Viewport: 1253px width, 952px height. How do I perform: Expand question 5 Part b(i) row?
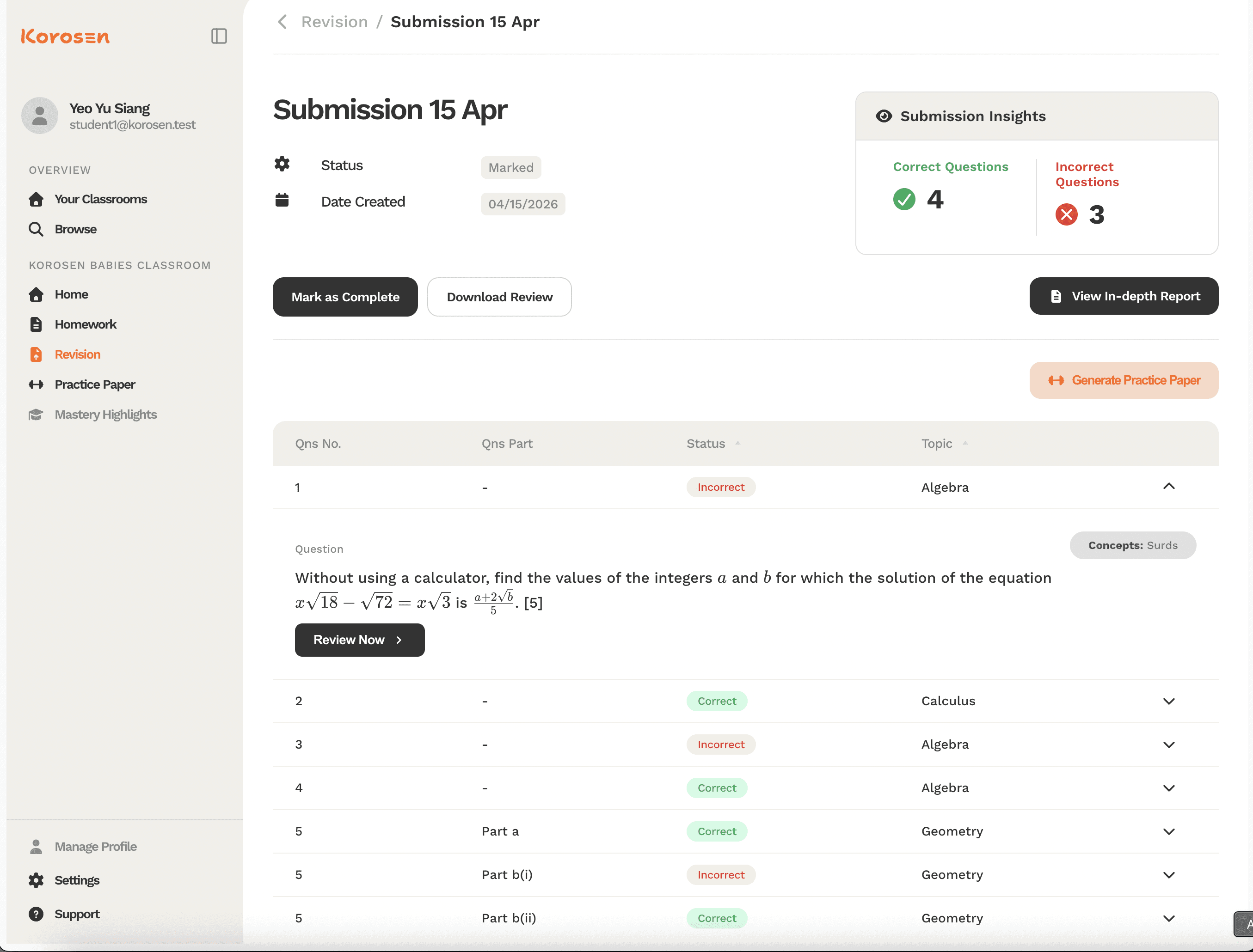pyautogui.click(x=1169, y=874)
